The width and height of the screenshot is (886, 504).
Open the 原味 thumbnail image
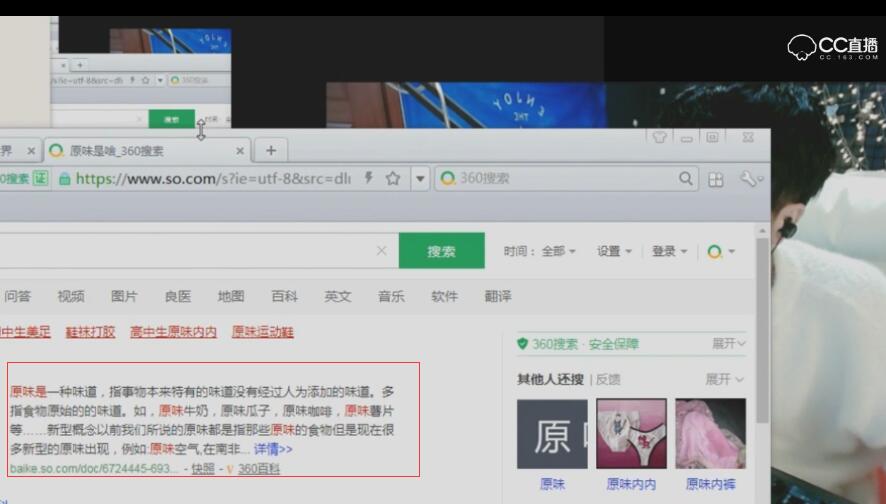coord(552,434)
